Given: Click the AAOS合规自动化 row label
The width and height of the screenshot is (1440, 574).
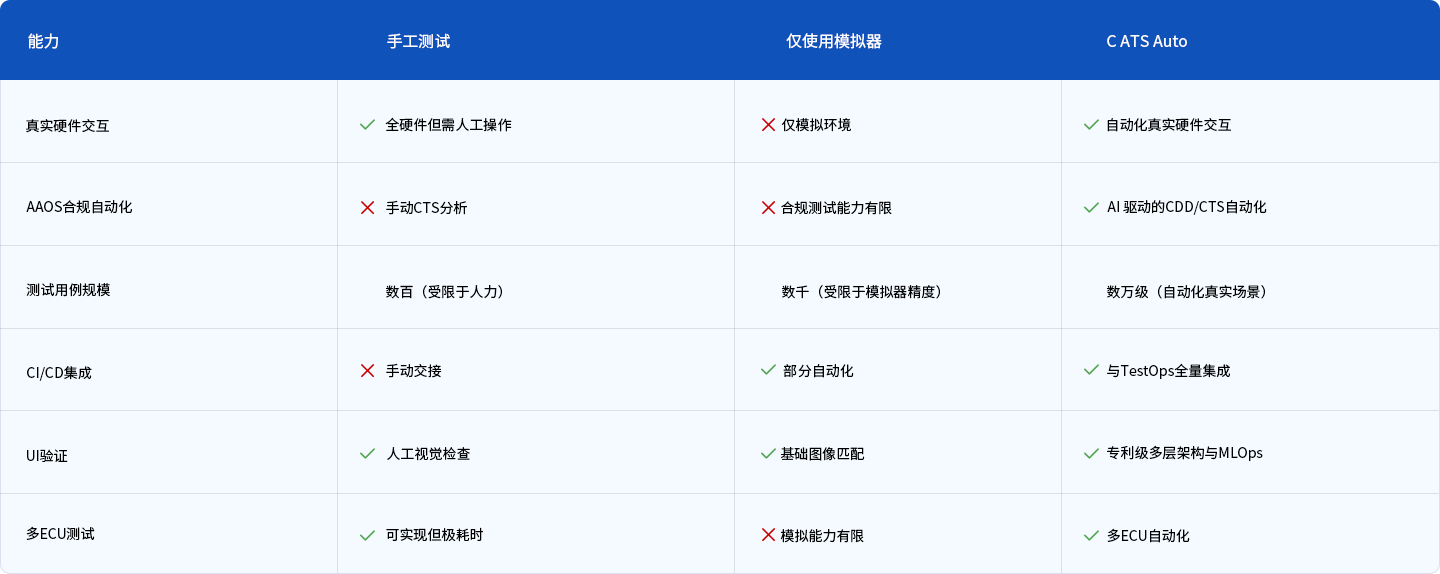Looking at the screenshot, I should tap(79, 207).
